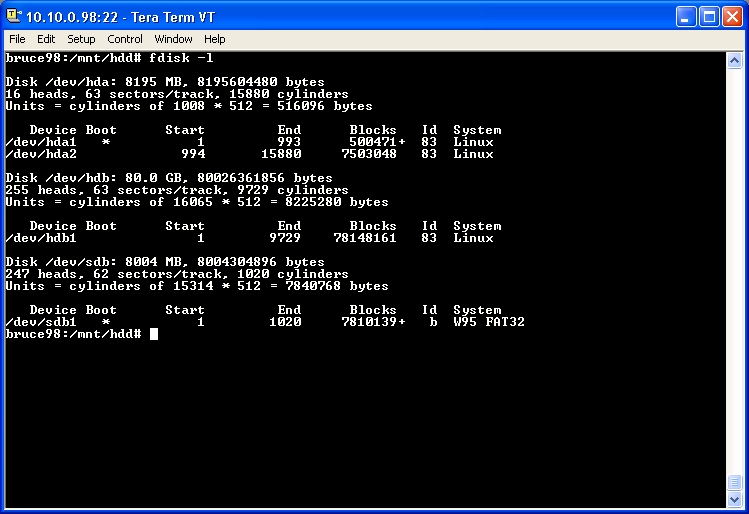Open the Help menu

tap(214, 39)
